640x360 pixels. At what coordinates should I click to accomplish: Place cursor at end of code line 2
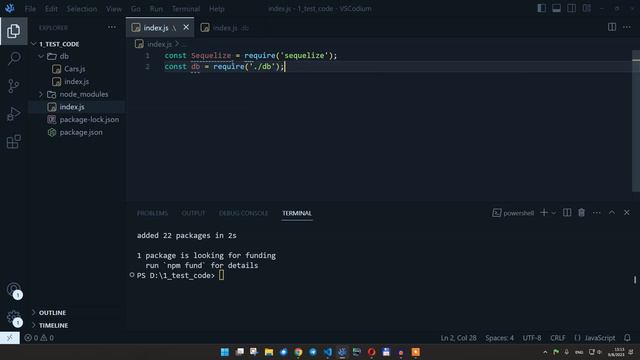[284, 67]
